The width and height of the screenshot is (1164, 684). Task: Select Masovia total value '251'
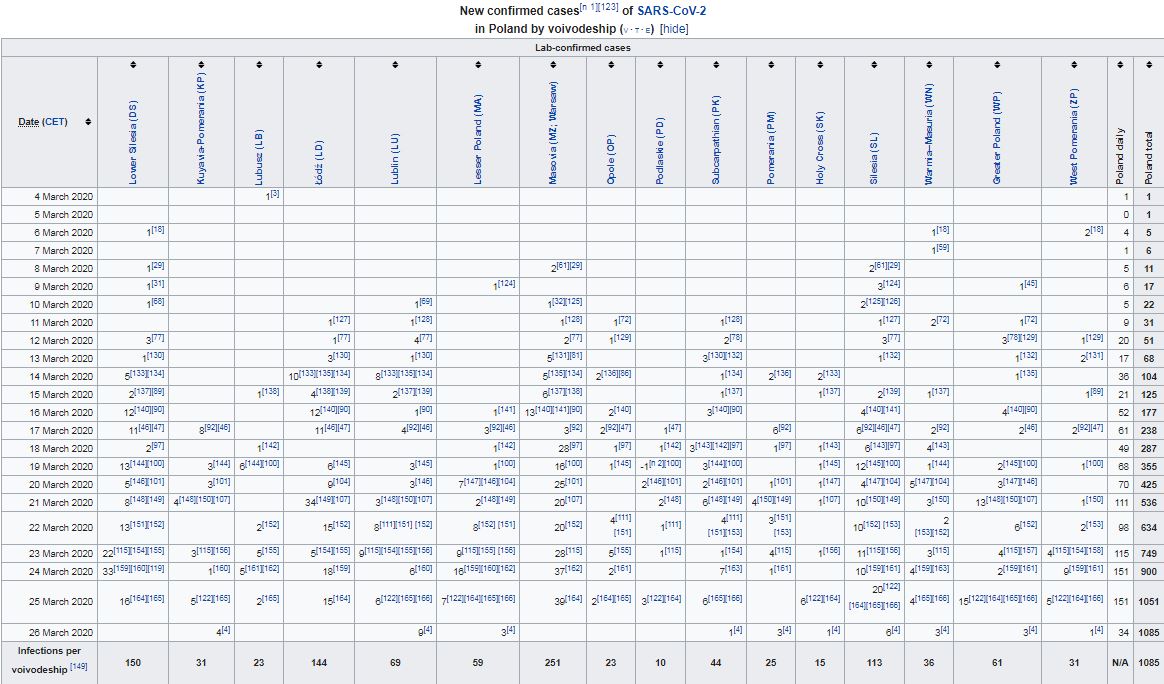coord(553,662)
